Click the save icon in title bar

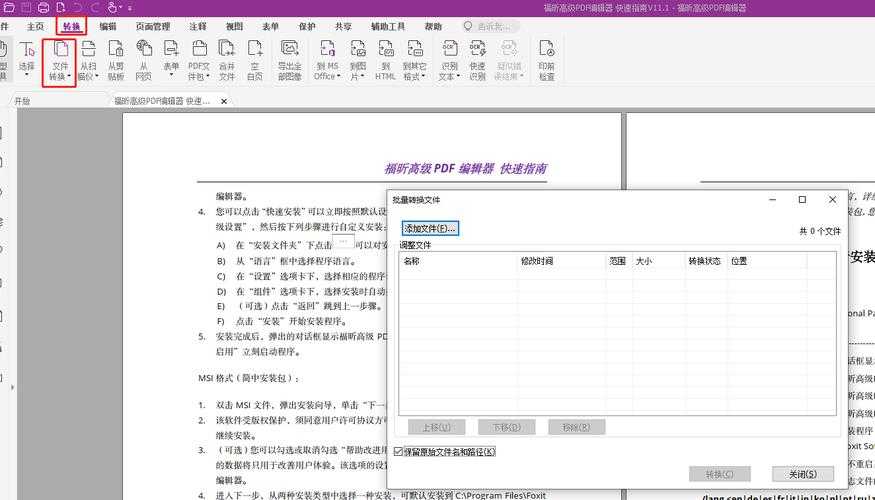27,8
